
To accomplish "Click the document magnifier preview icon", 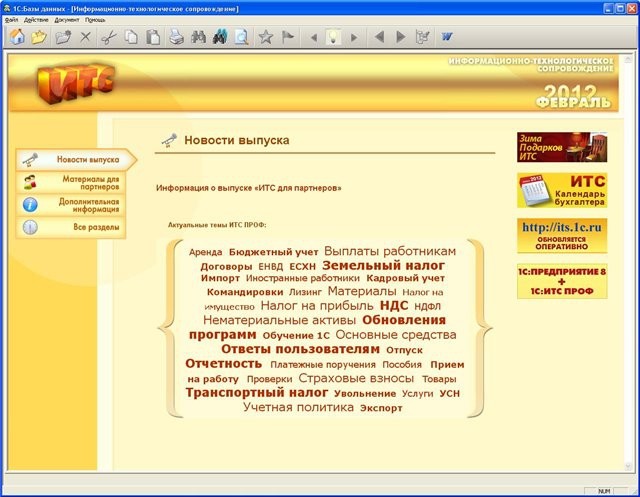I will 242,37.
